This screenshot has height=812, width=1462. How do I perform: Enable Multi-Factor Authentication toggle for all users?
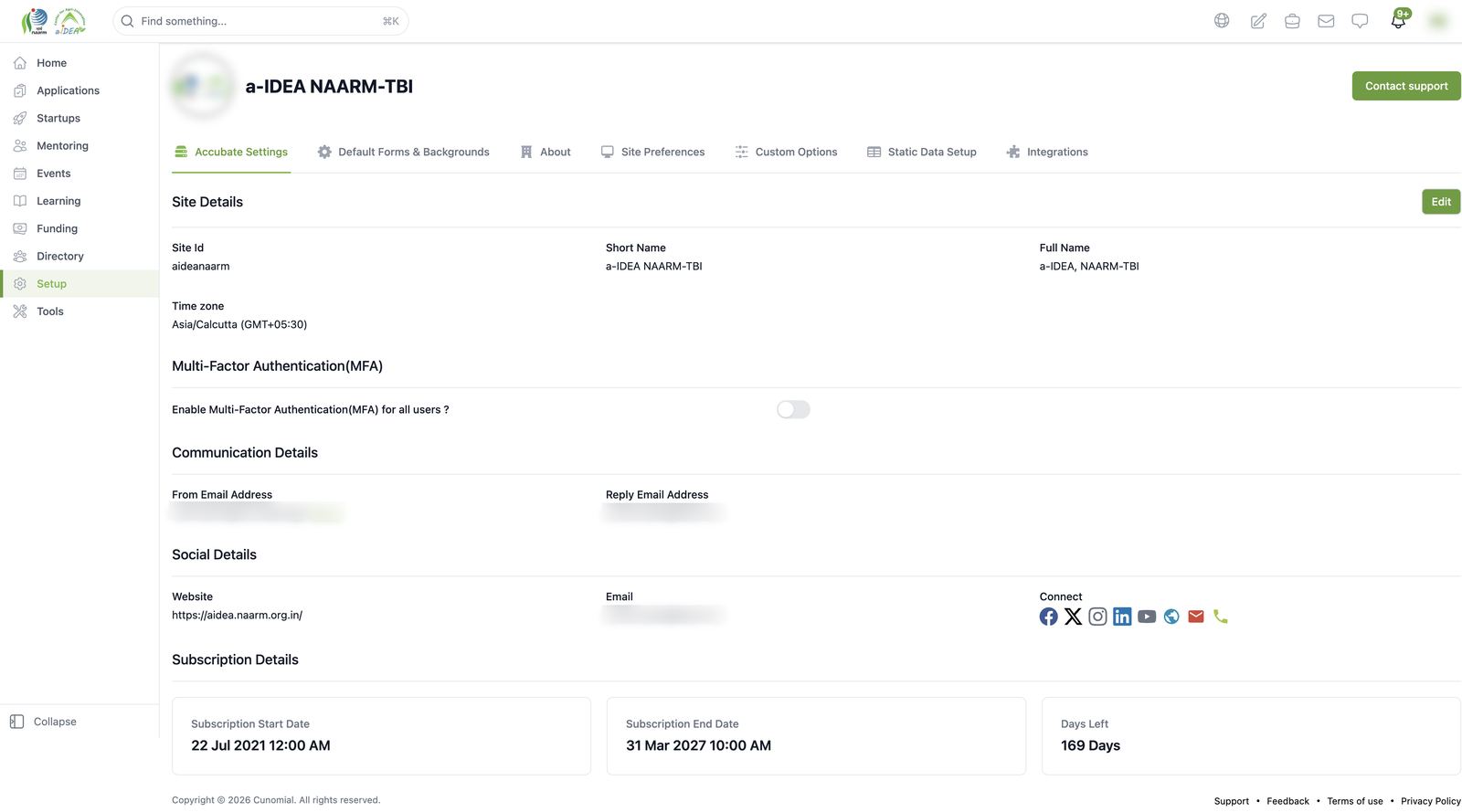[x=793, y=410]
